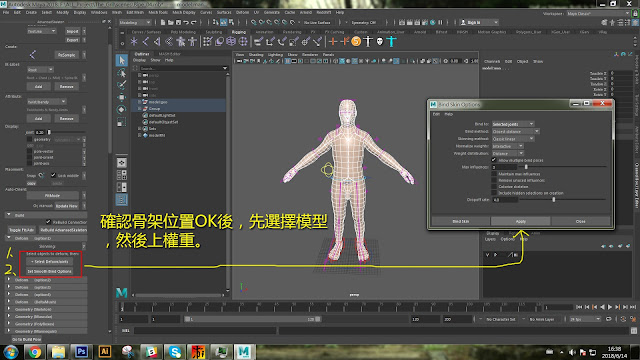640x360 pixels.
Task: Click Close in Bind Skin Options
Action: click(x=580, y=221)
